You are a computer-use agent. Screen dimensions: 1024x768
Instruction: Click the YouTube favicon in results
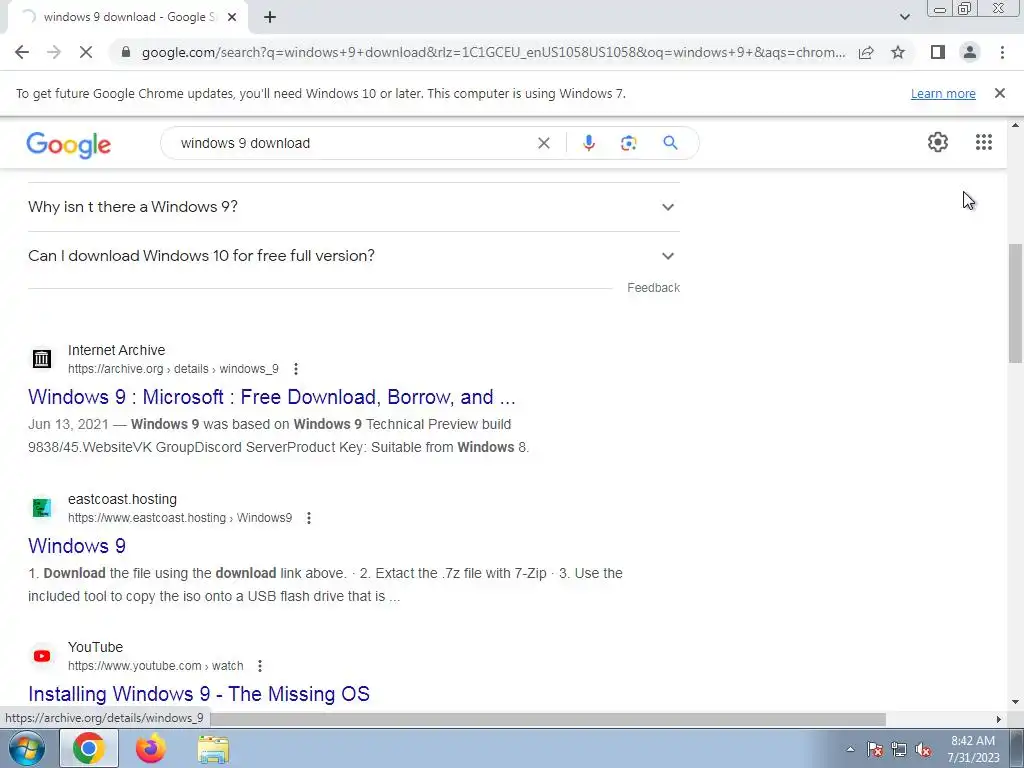click(x=42, y=656)
